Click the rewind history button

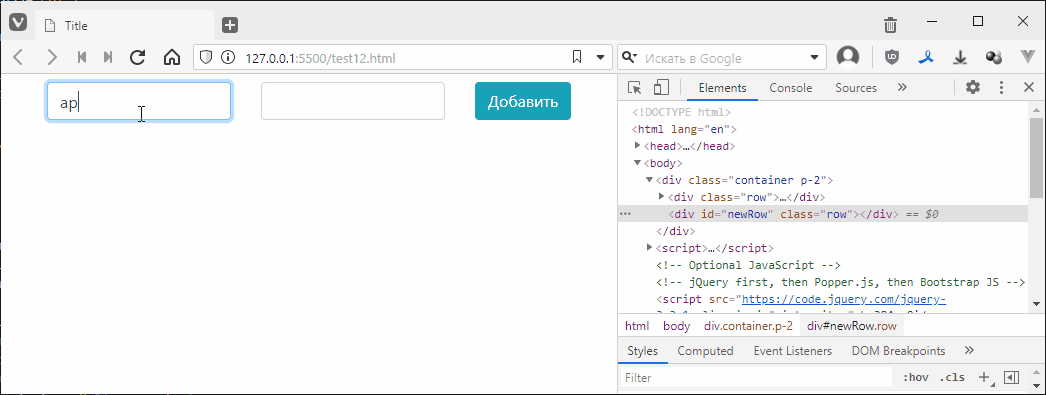(82, 57)
